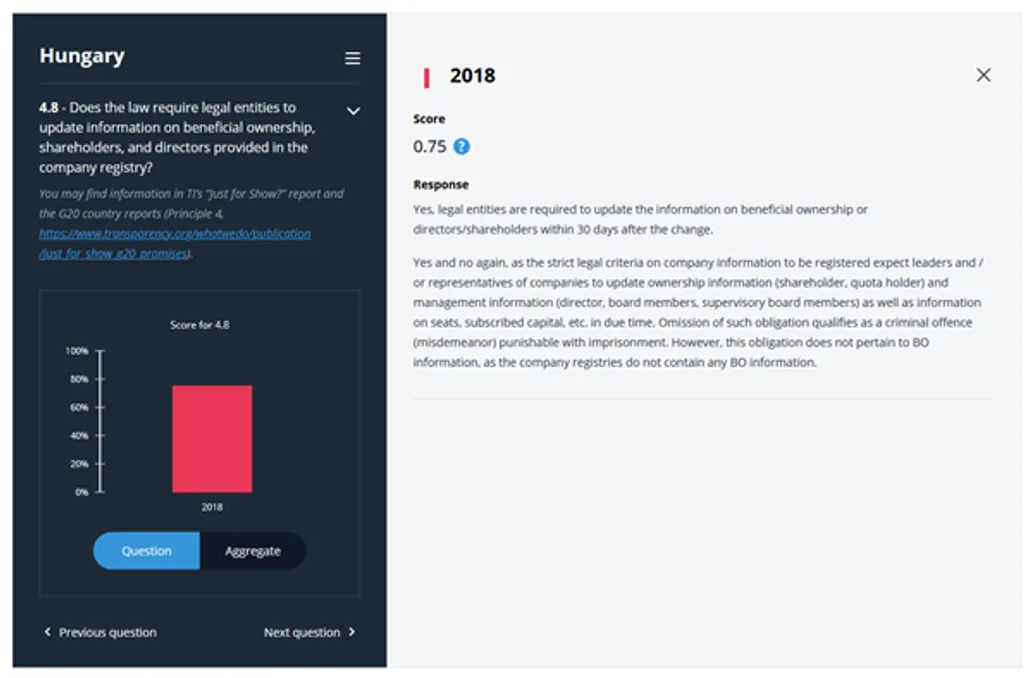Collapse question 4.8 using the down chevron
1024x678 pixels.
[353, 111]
